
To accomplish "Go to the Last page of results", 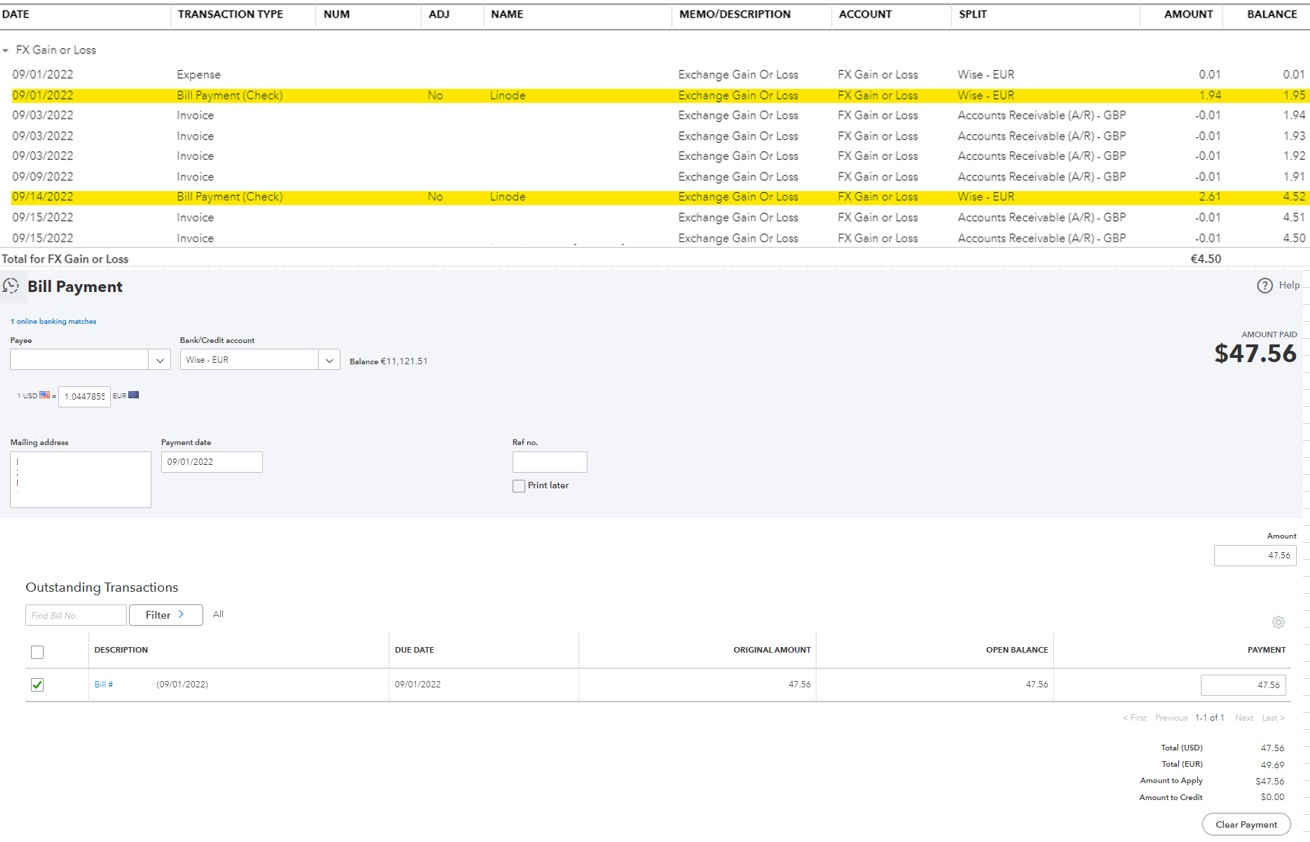I will (x=1273, y=718).
